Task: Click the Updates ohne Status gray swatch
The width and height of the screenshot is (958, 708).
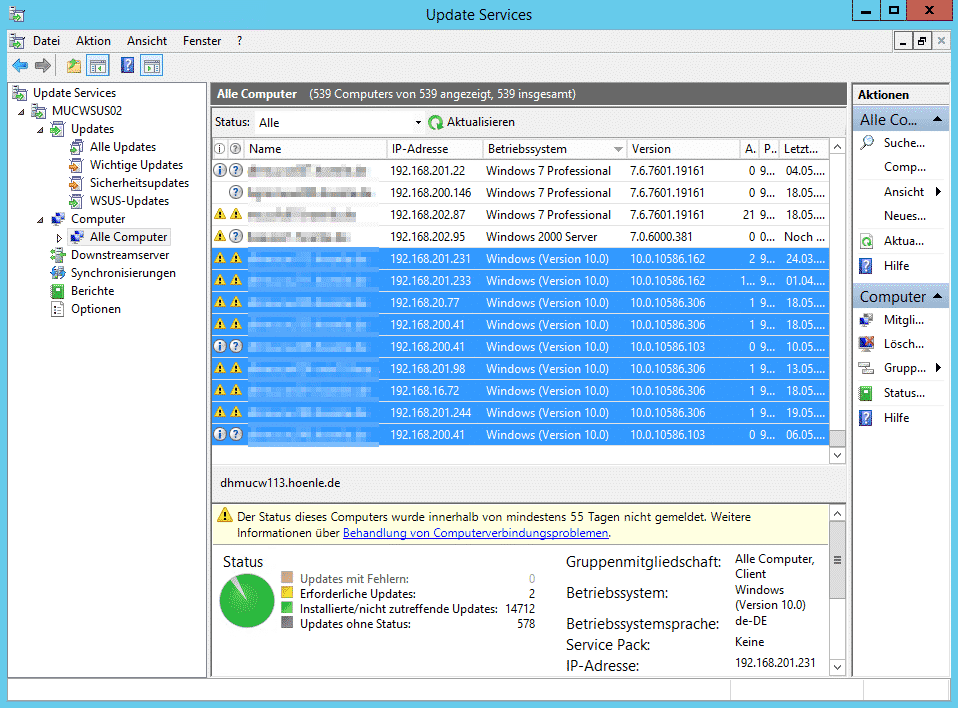Action: coord(287,622)
